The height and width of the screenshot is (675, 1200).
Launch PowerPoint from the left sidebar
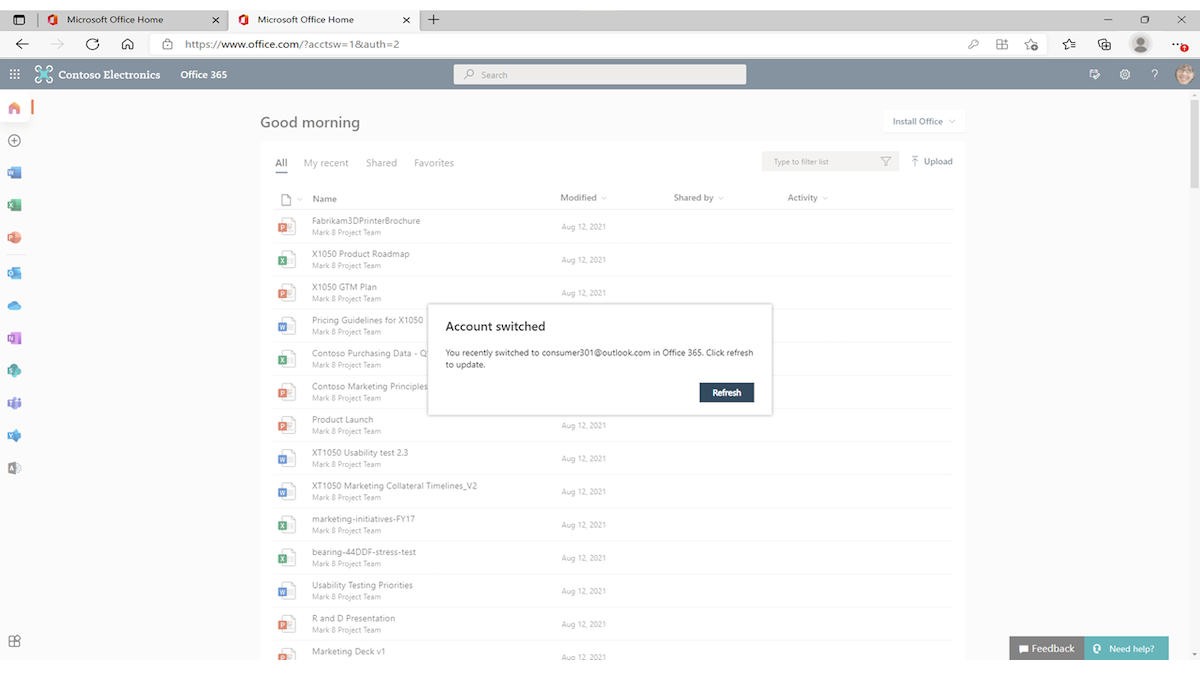14,237
